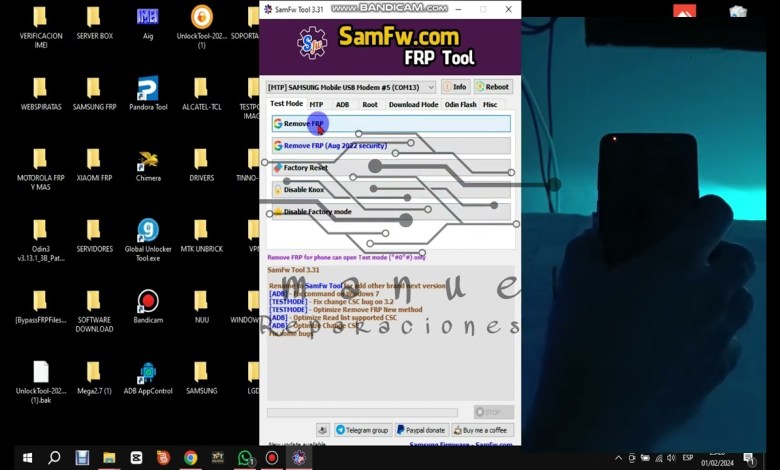
Task: Open the SOFTWARE DOWNLOAD folder
Action: [x=95, y=312]
